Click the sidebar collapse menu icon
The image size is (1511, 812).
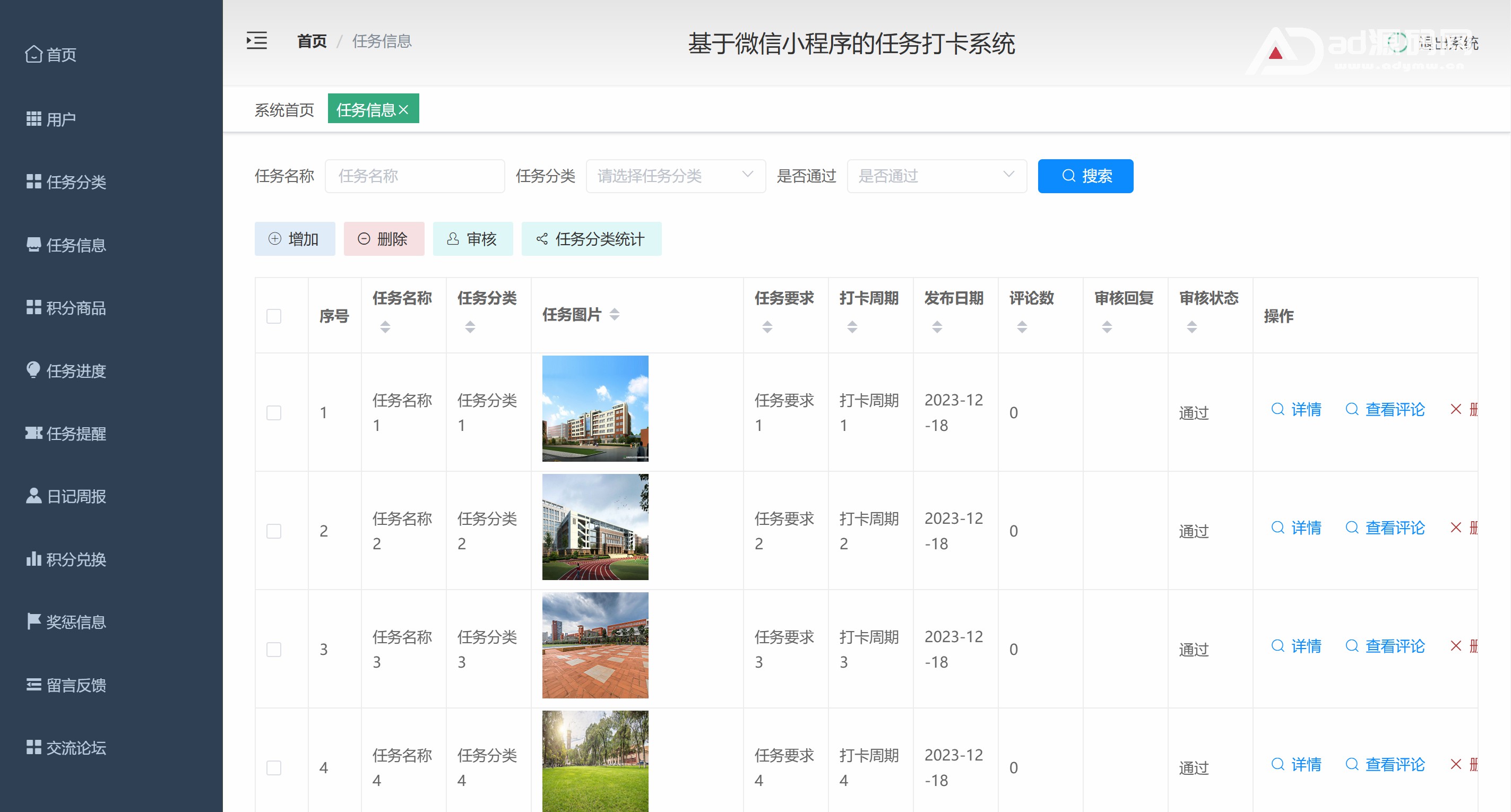(x=256, y=40)
